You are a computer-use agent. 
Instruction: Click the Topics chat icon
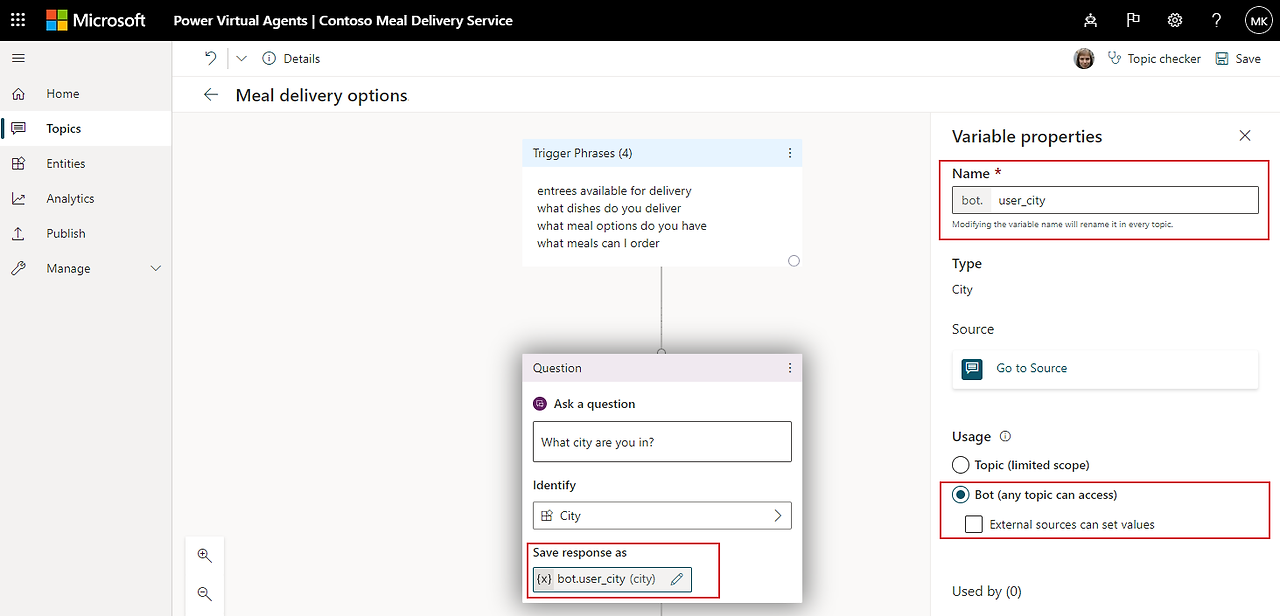(x=18, y=129)
